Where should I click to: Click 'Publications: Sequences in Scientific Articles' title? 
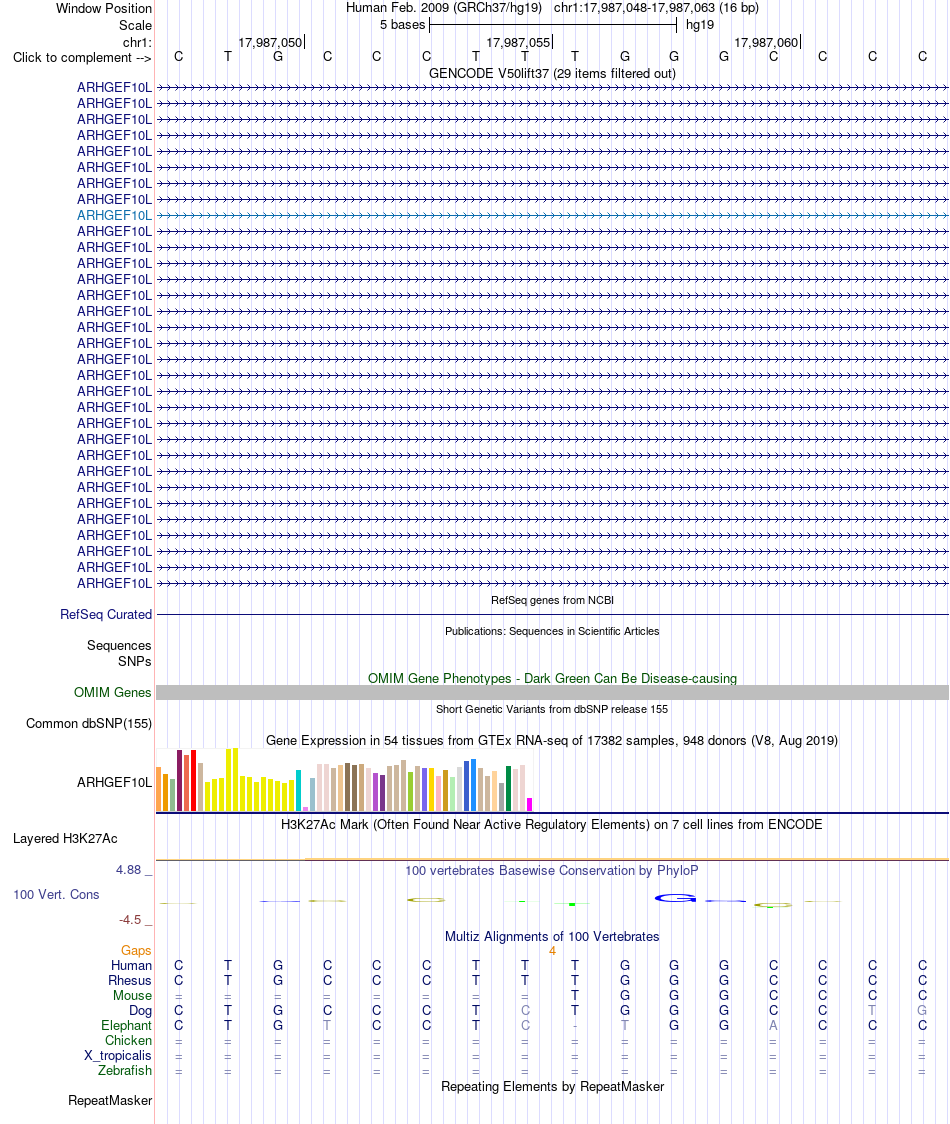[x=552, y=631]
